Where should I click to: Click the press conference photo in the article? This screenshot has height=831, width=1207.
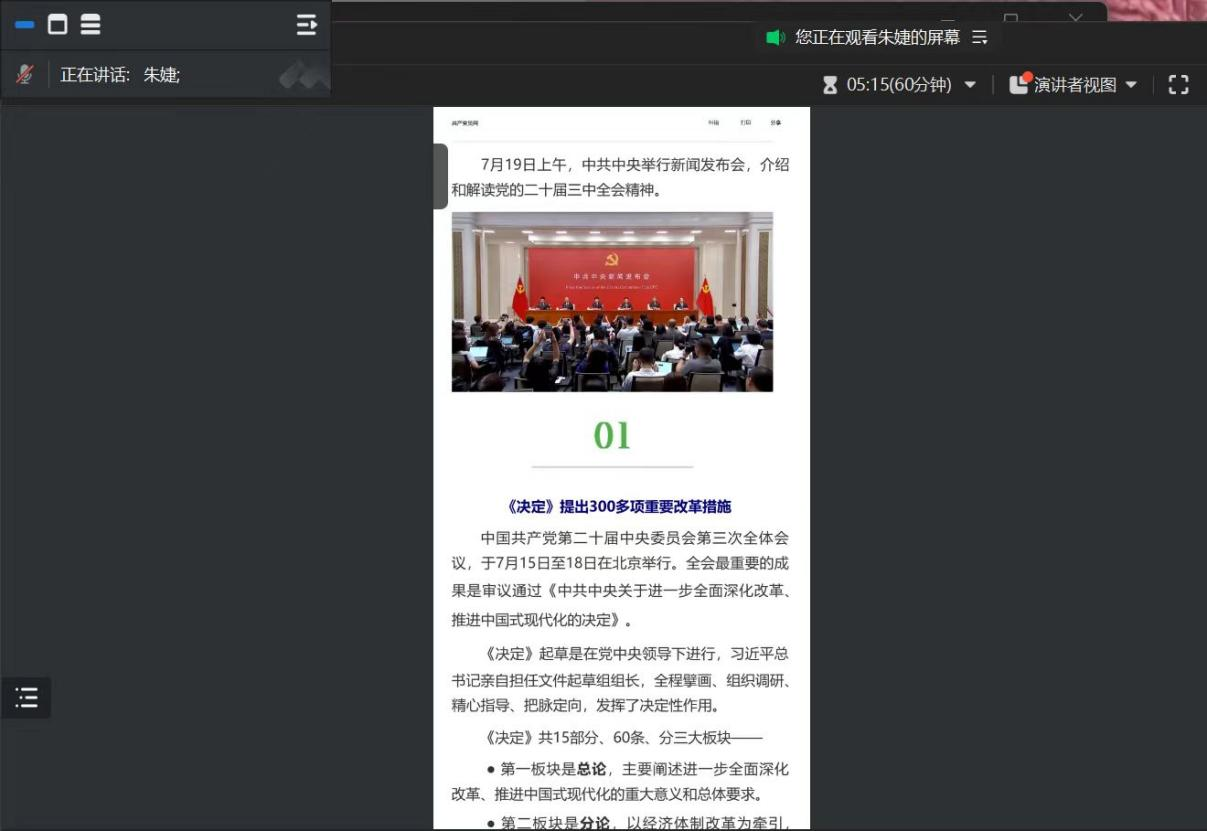click(612, 301)
